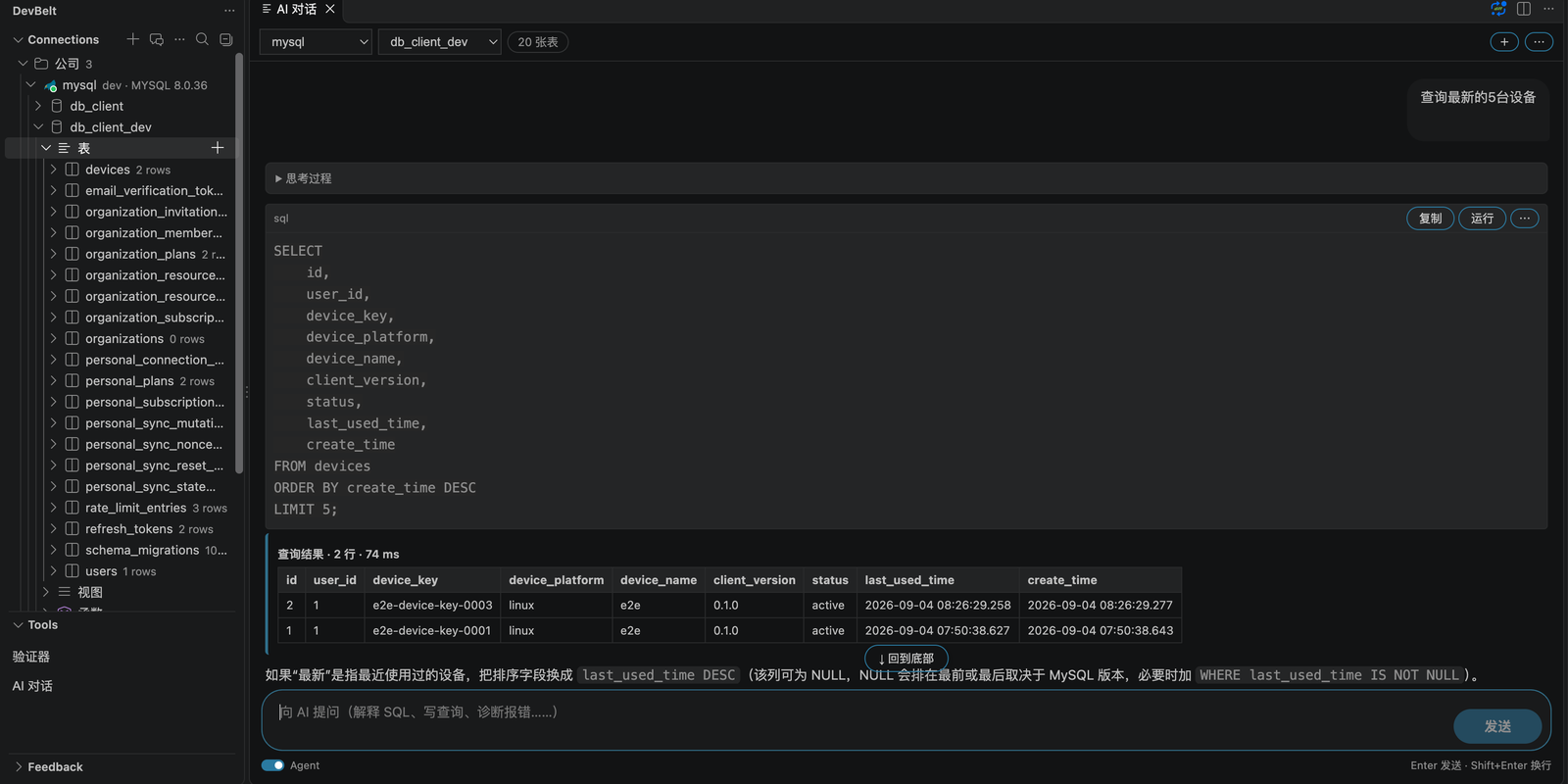Click the sidebar tree vertical scrollbar

pos(239,265)
